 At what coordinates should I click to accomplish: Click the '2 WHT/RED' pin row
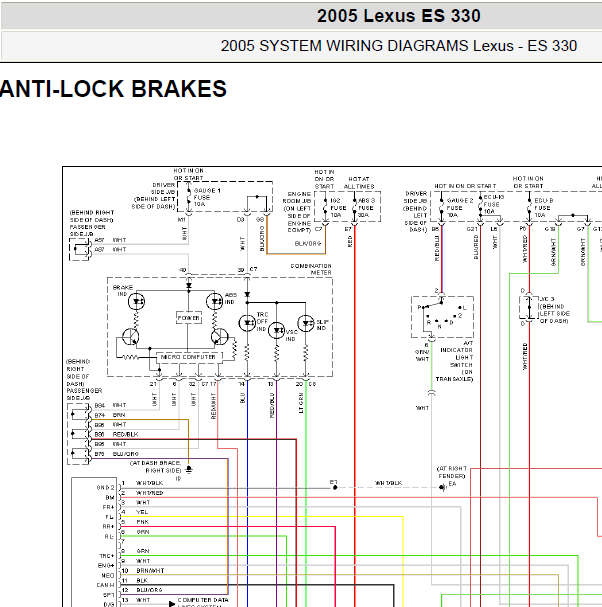[142, 493]
